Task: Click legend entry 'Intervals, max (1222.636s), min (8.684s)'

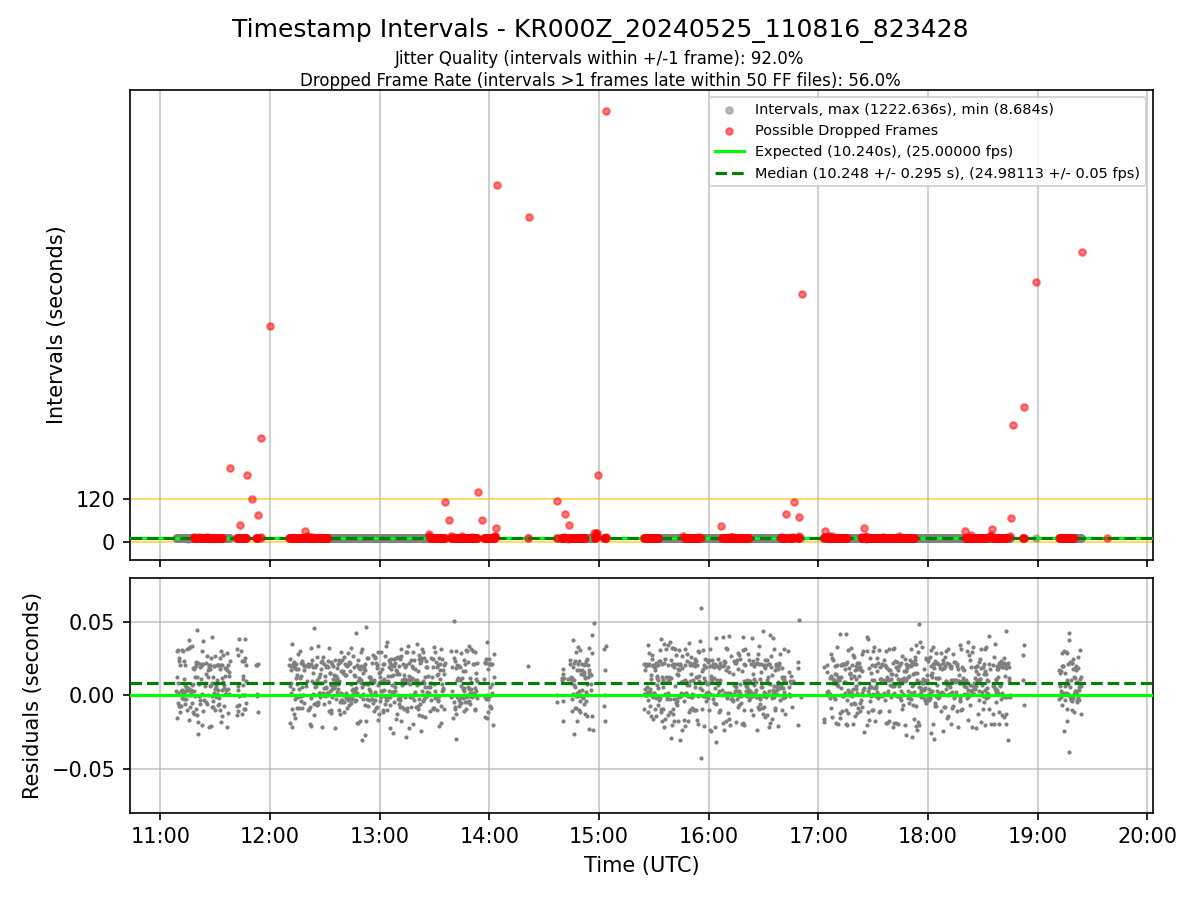Action: [904, 109]
